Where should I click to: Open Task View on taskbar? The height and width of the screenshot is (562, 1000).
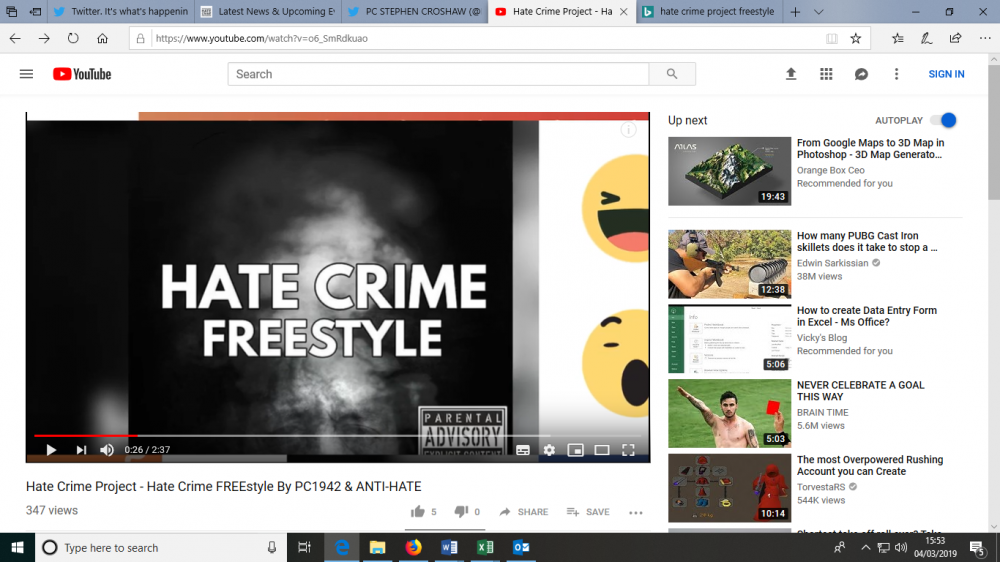click(x=304, y=547)
